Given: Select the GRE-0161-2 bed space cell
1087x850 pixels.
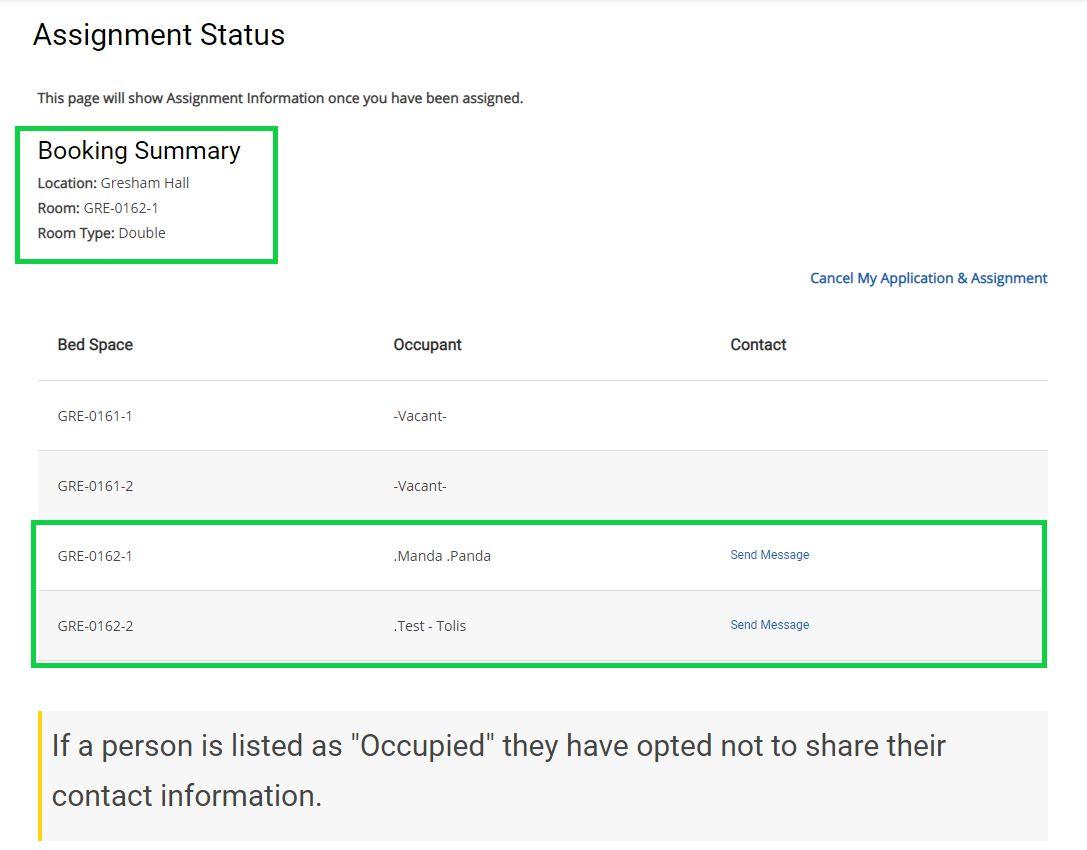Looking at the screenshot, I should [x=95, y=486].
